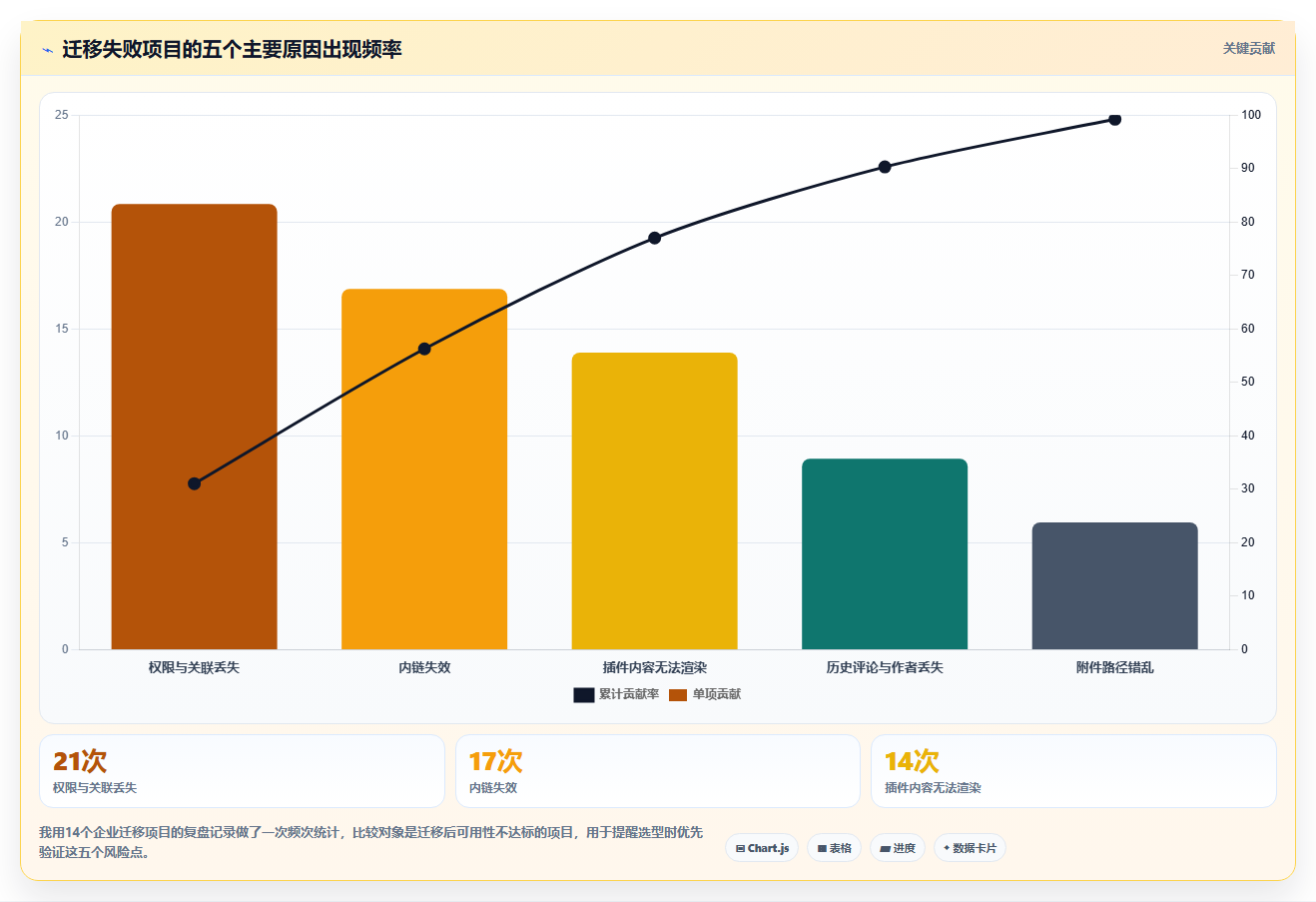
Task: Click the Chart.js tag icon
Action: 740,848
